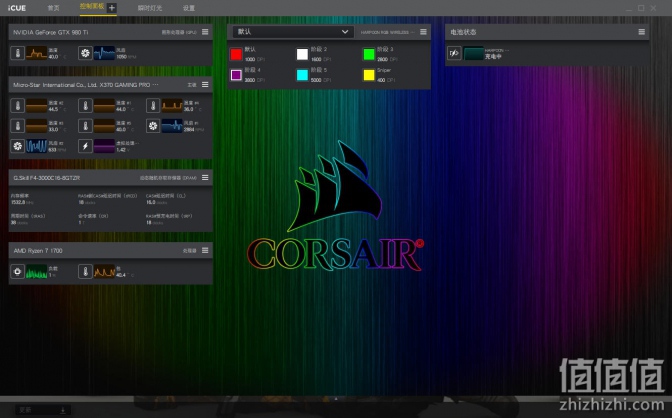This screenshot has width=672, height=418.
Task: Open the HARPOON RGB WIRELESS panel menu
Action: point(423,32)
